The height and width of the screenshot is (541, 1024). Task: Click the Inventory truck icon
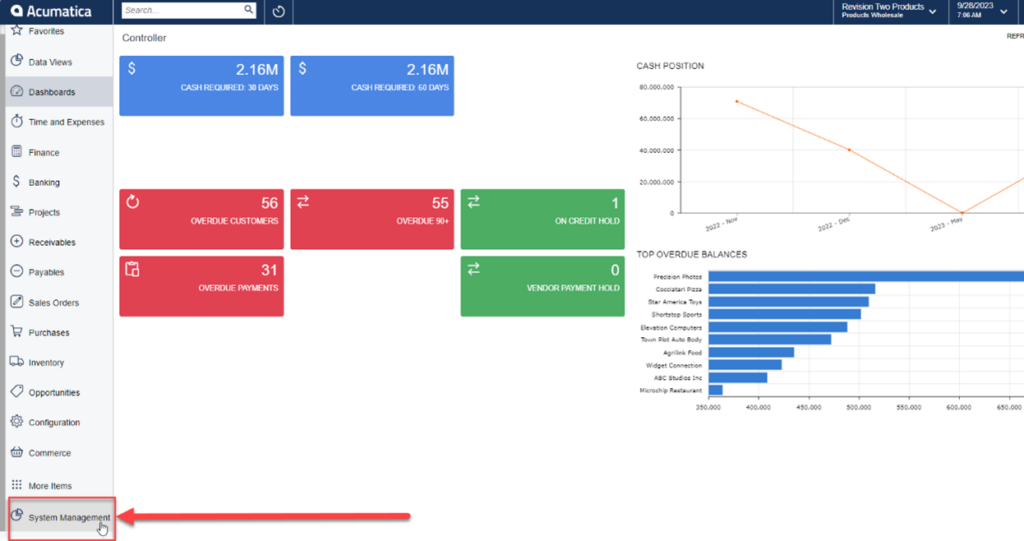[x=17, y=361]
